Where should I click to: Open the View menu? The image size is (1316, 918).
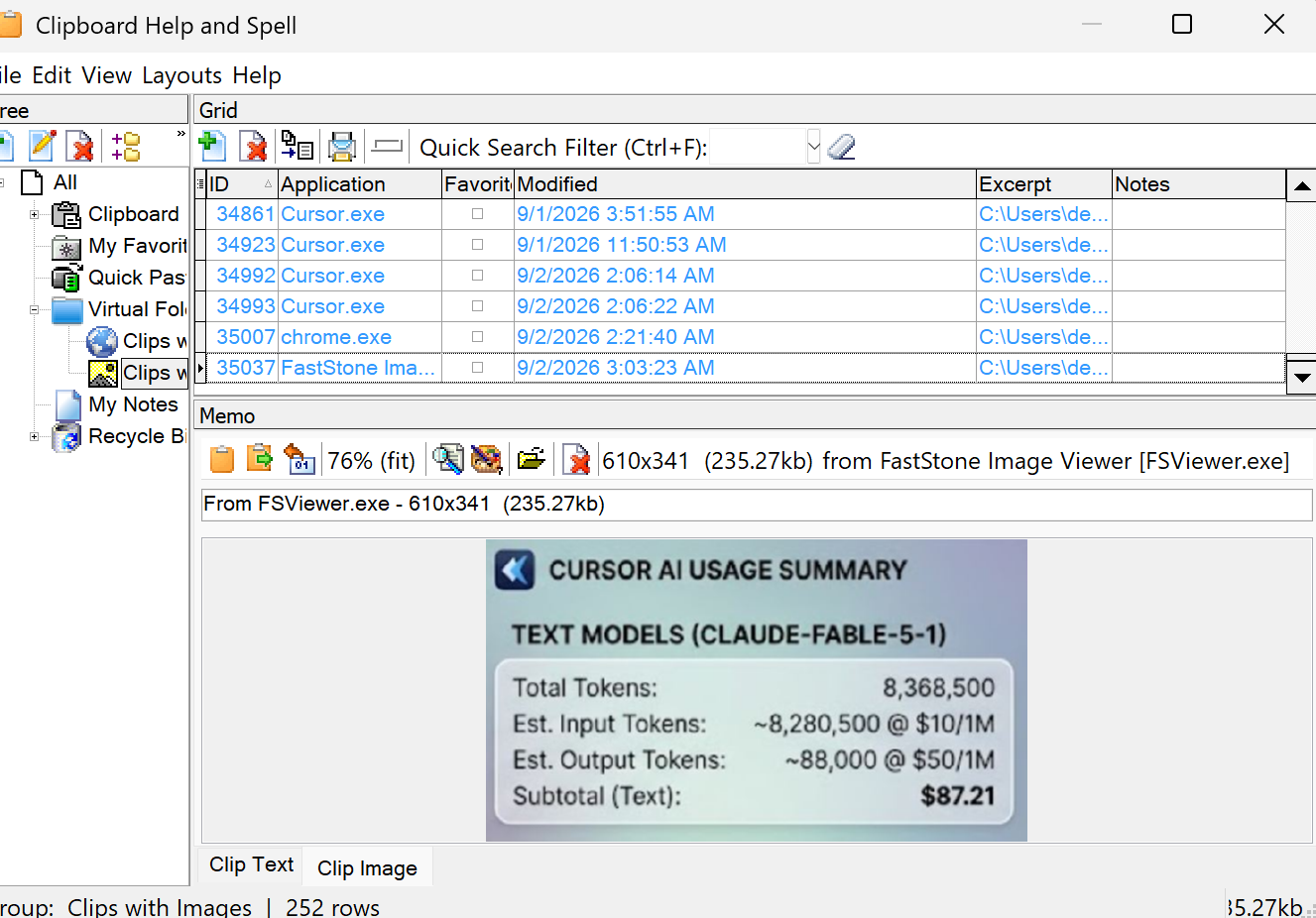(x=107, y=75)
